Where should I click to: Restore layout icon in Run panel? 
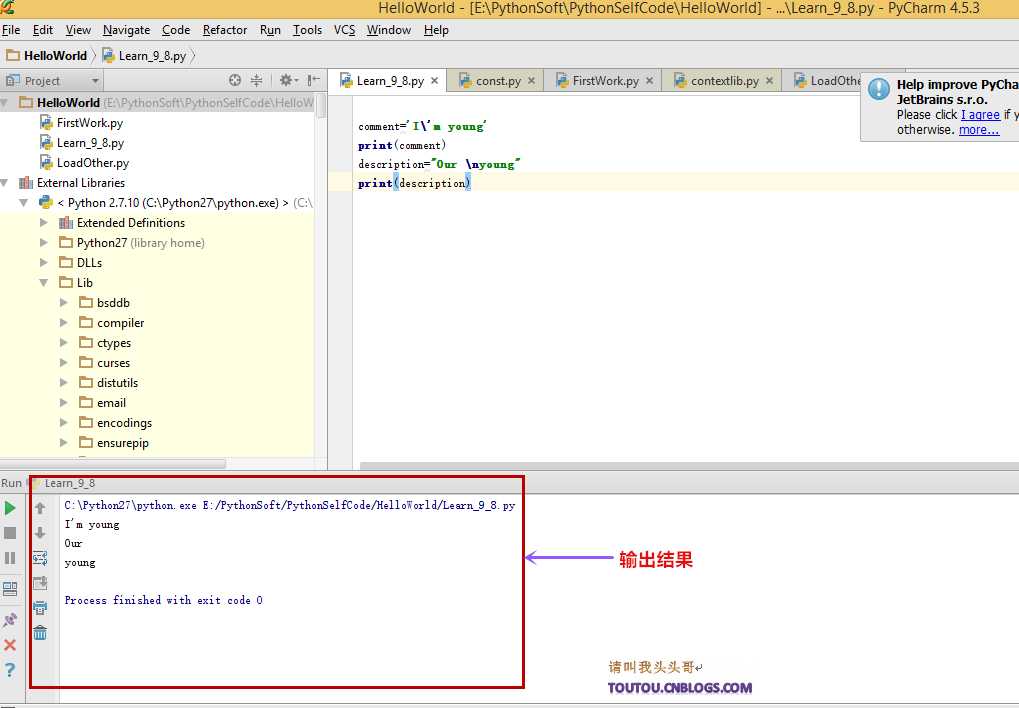10,589
